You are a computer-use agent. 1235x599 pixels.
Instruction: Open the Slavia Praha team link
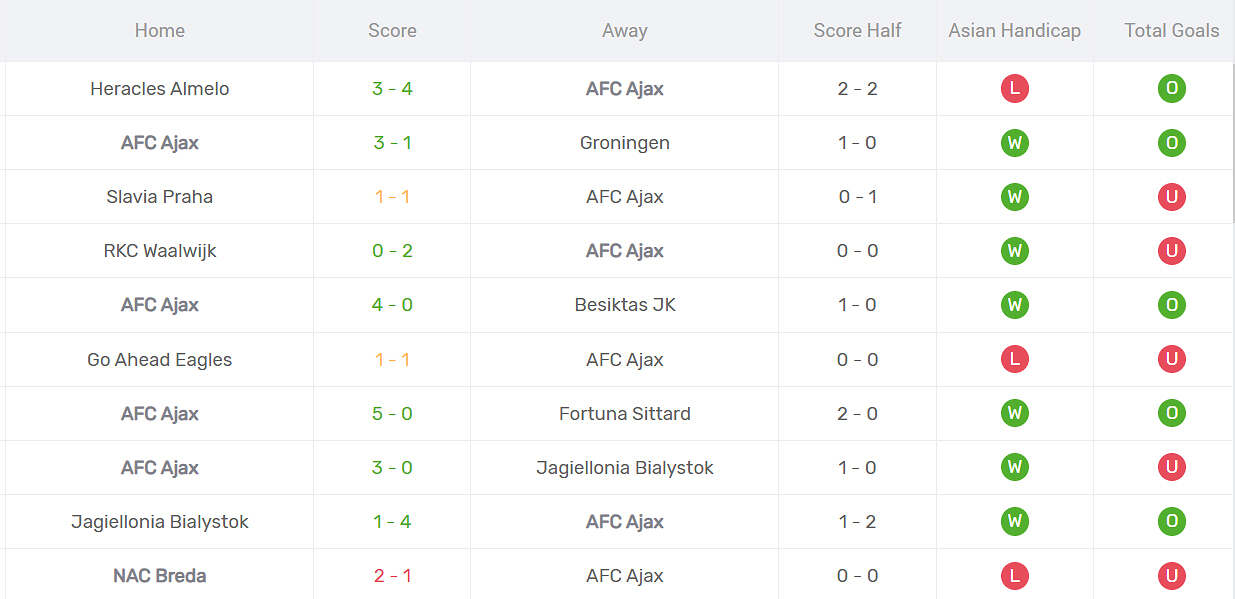point(160,197)
